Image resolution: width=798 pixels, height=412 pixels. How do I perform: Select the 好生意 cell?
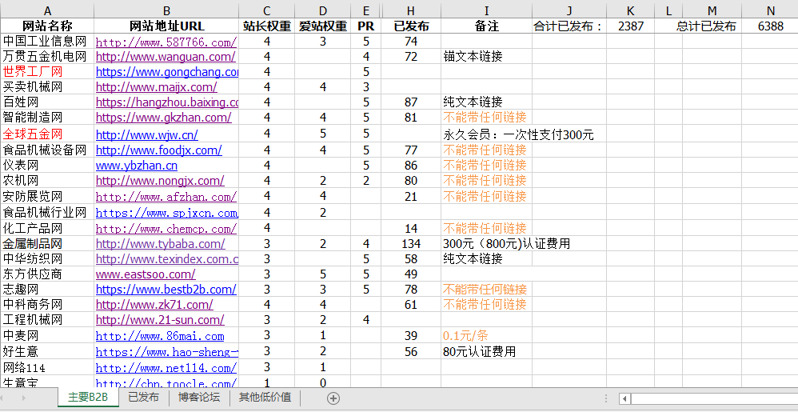47,351
